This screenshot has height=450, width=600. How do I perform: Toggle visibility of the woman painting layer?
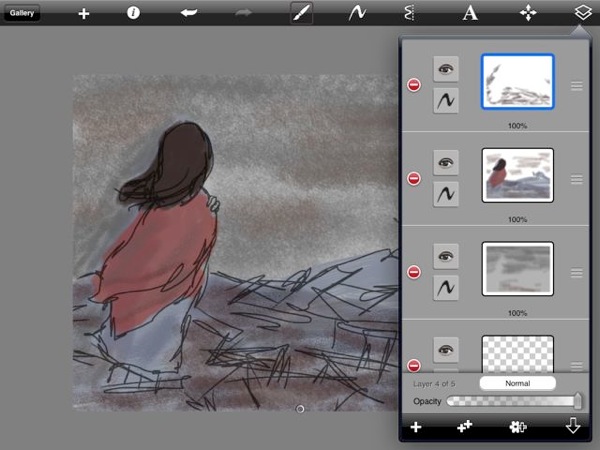click(x=446, y=161)
